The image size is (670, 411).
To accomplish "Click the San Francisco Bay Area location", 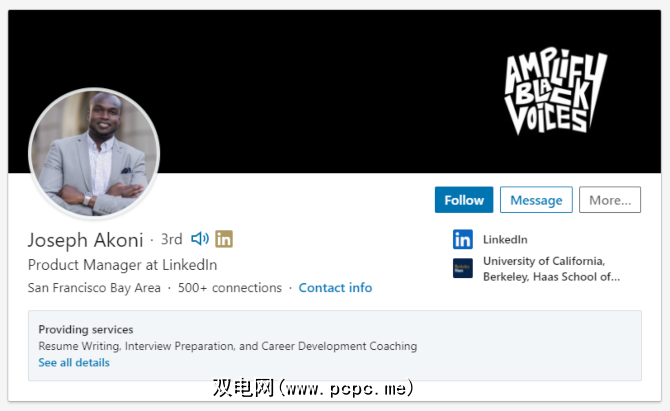I will (x=94, y=288).
